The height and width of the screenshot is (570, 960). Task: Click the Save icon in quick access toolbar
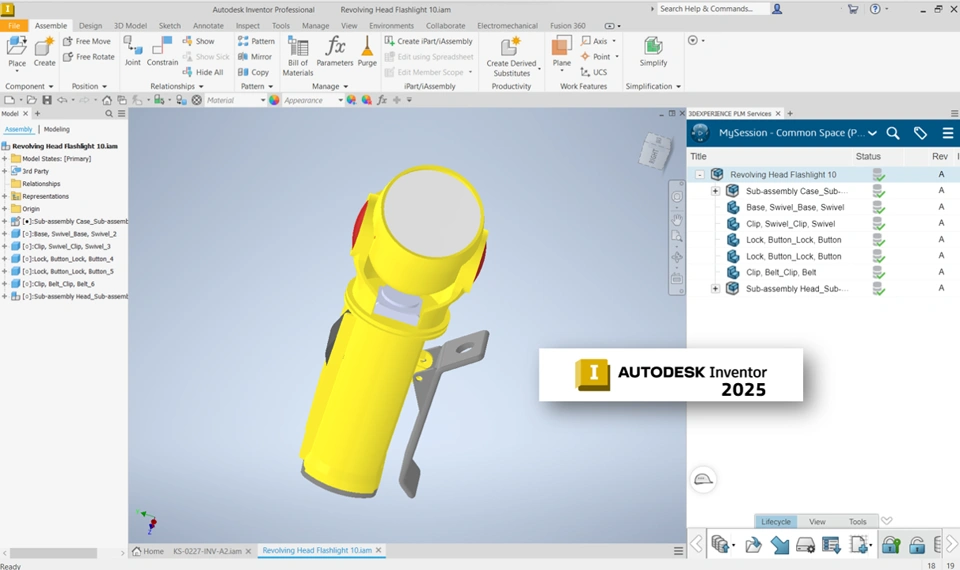tap(47, 100)
